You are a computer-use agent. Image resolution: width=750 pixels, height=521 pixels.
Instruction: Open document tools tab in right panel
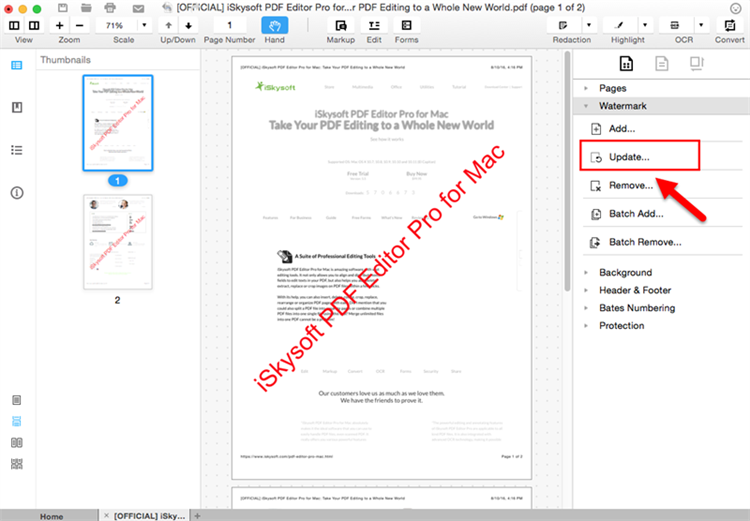pyautogui.click(x=626, y=63)
